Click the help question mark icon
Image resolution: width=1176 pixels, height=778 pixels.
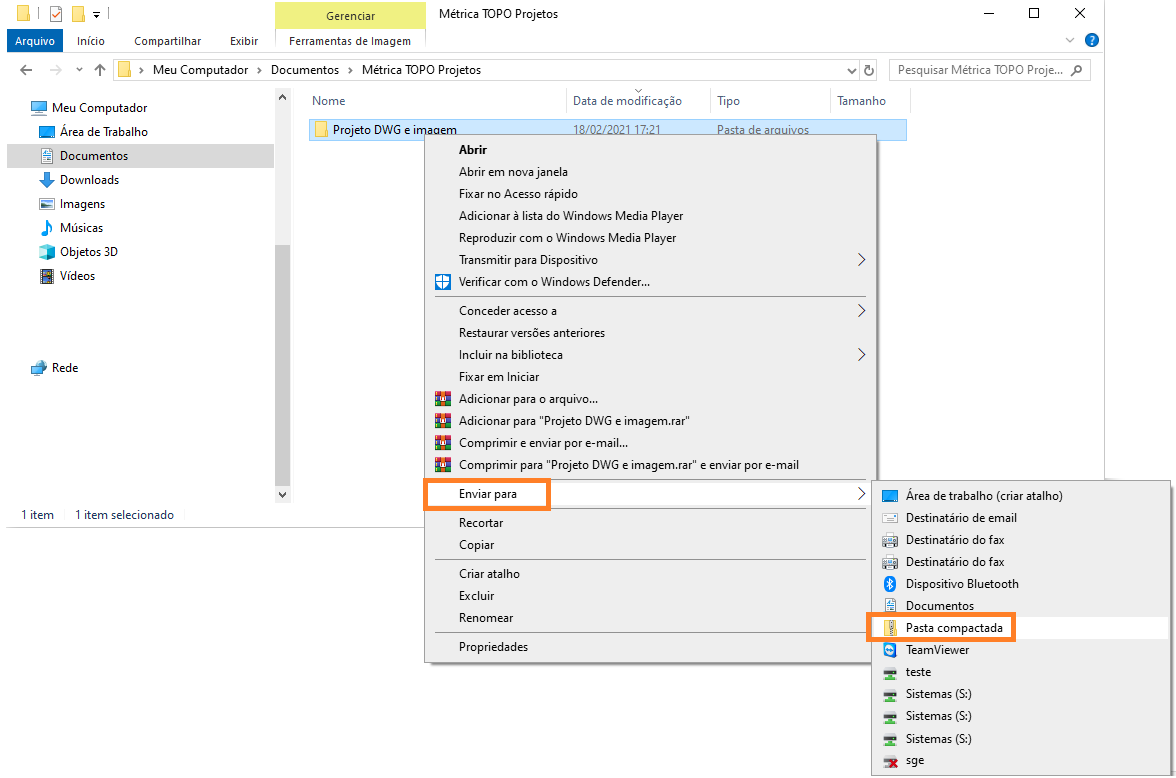(1092, 41)
